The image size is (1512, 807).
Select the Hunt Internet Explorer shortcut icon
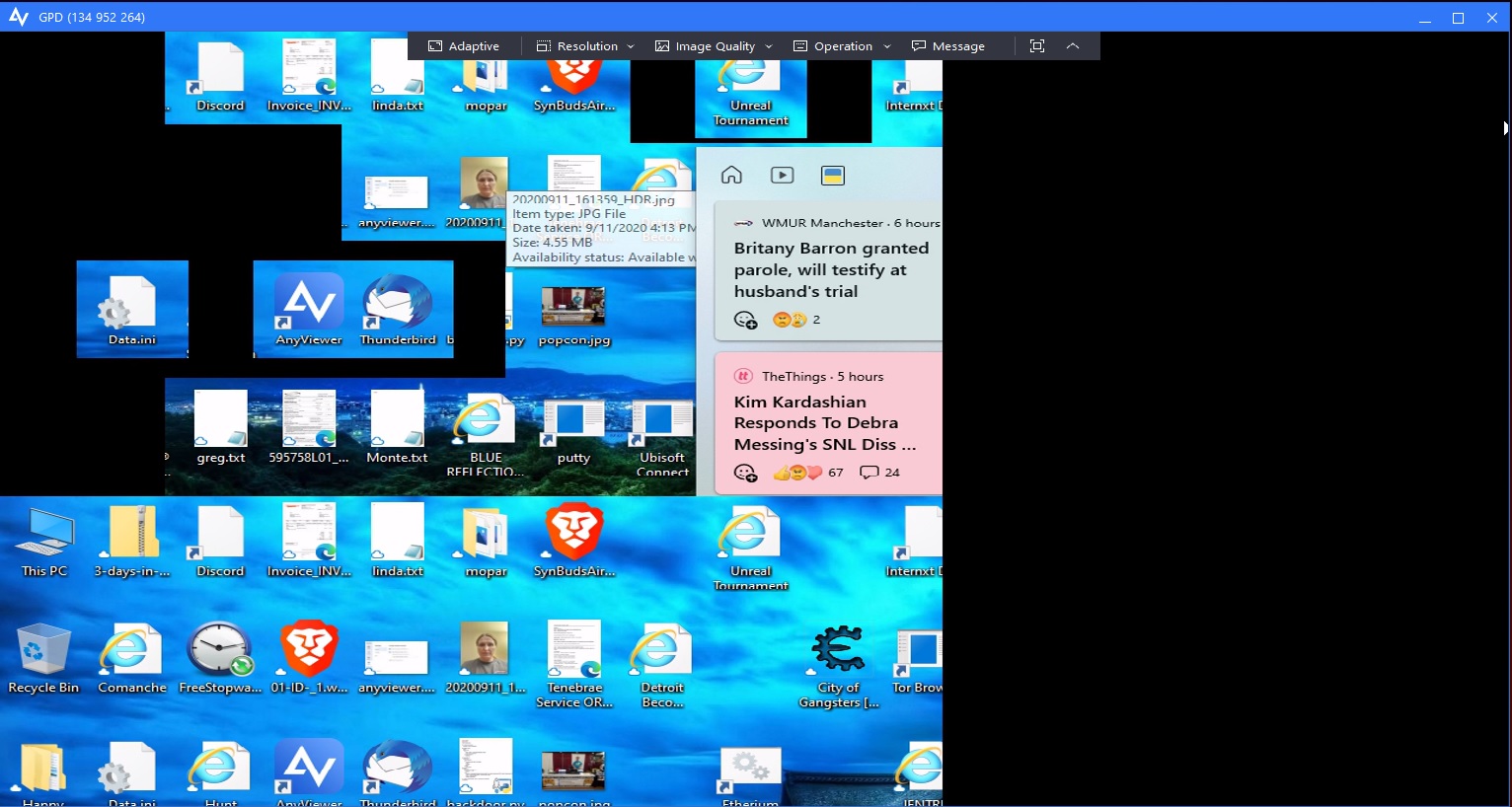pos(220,774)
